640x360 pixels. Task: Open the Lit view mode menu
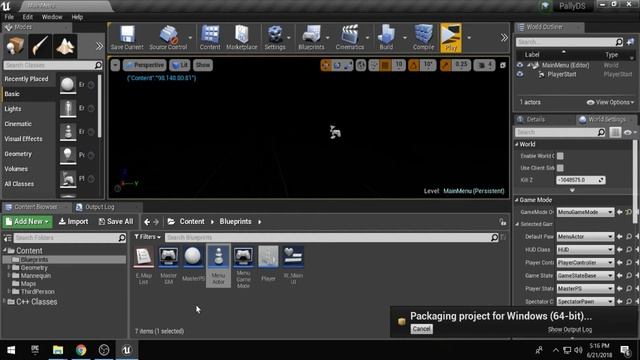180,65
